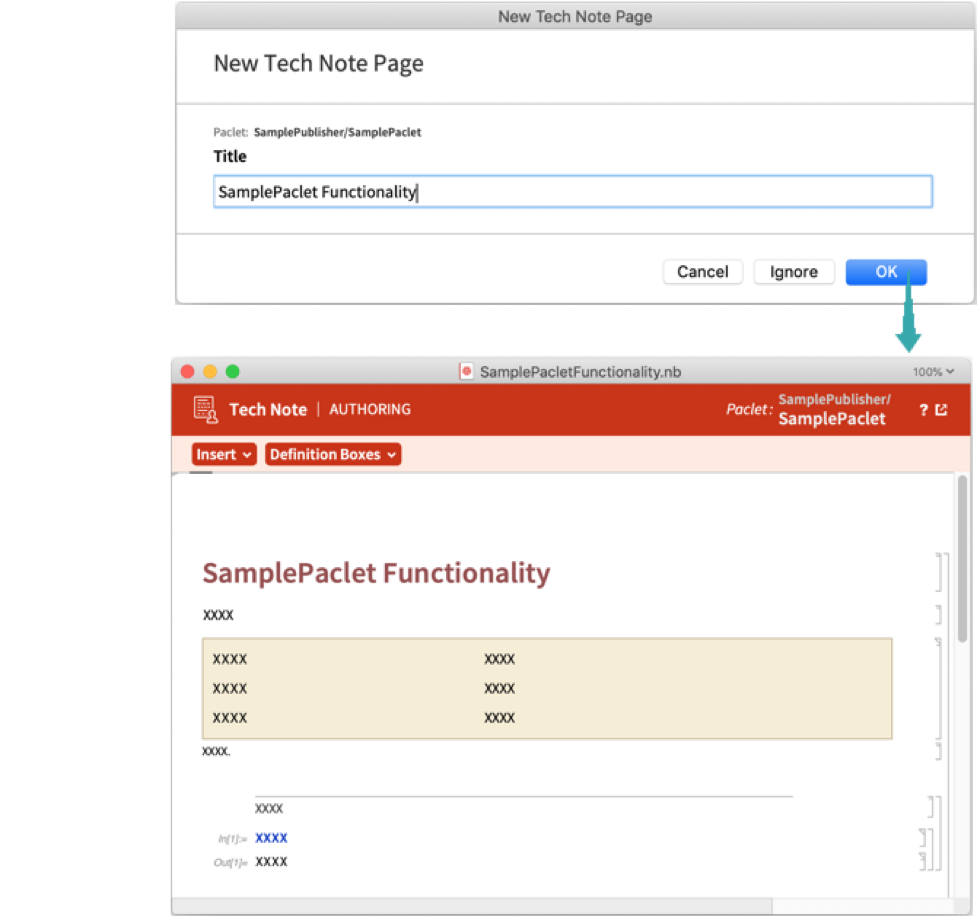The image size is (978, 920).
Task: Click the green full-screen window button
Action: click(x=233, y=372)
